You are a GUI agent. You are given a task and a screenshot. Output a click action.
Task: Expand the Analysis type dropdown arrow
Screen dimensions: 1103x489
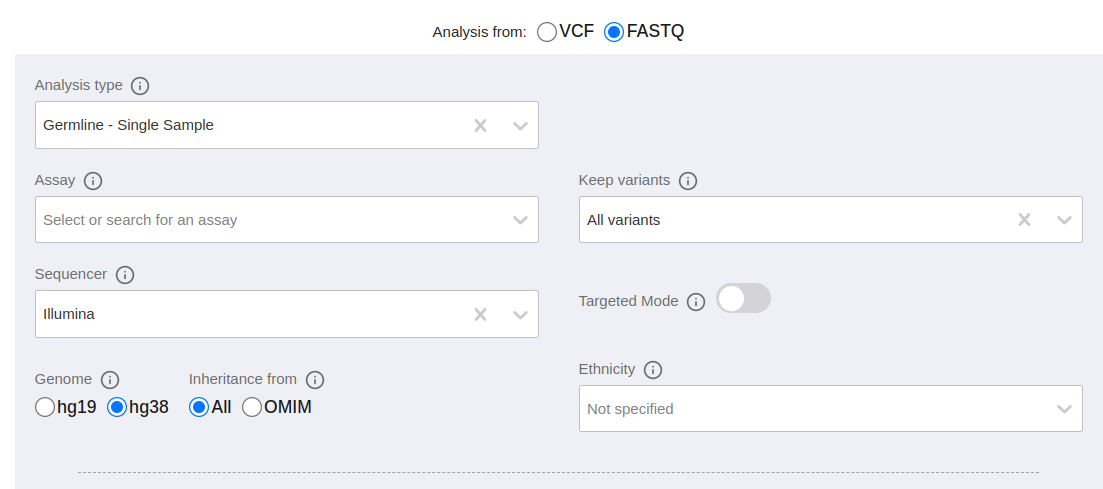click(521, 125)
